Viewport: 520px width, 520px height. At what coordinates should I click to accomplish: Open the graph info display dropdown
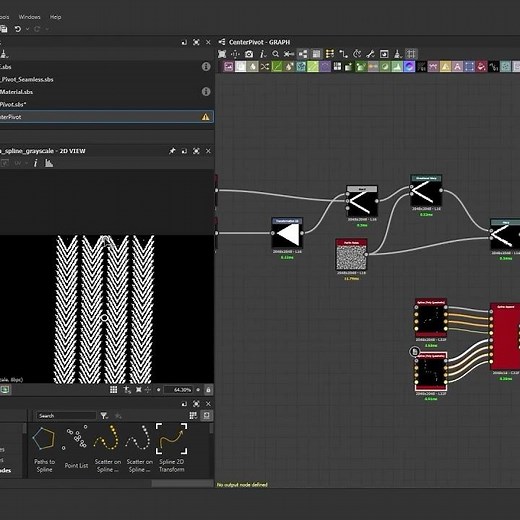263,54
